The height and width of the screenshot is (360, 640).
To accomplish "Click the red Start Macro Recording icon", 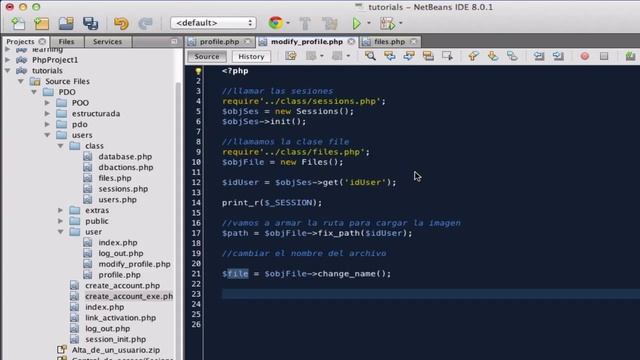I will click(x=584, y=56).
